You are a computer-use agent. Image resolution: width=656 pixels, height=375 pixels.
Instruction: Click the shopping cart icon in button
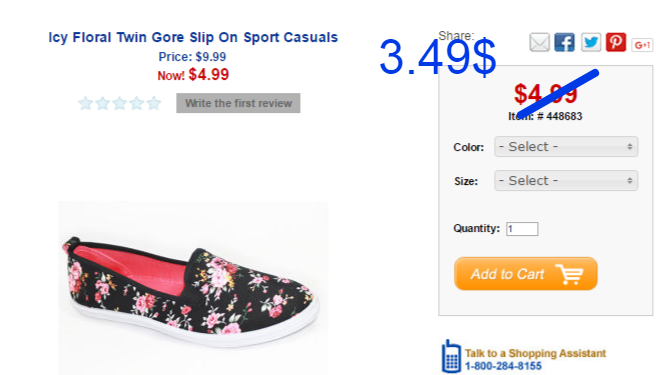coord(569,274)
